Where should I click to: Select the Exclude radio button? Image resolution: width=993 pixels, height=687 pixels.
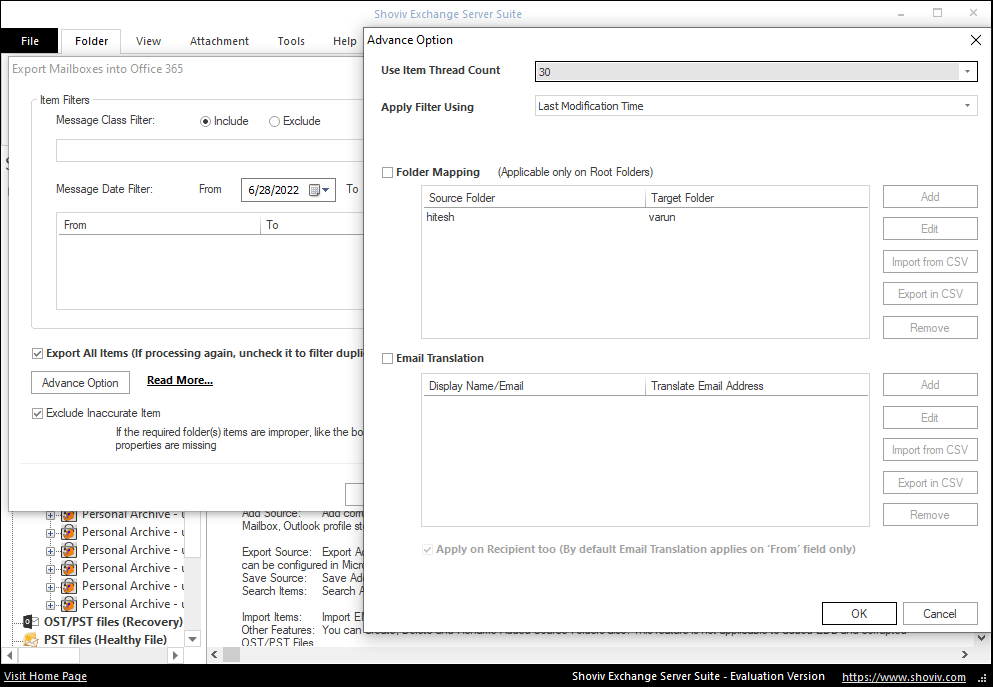coord(274,122)
